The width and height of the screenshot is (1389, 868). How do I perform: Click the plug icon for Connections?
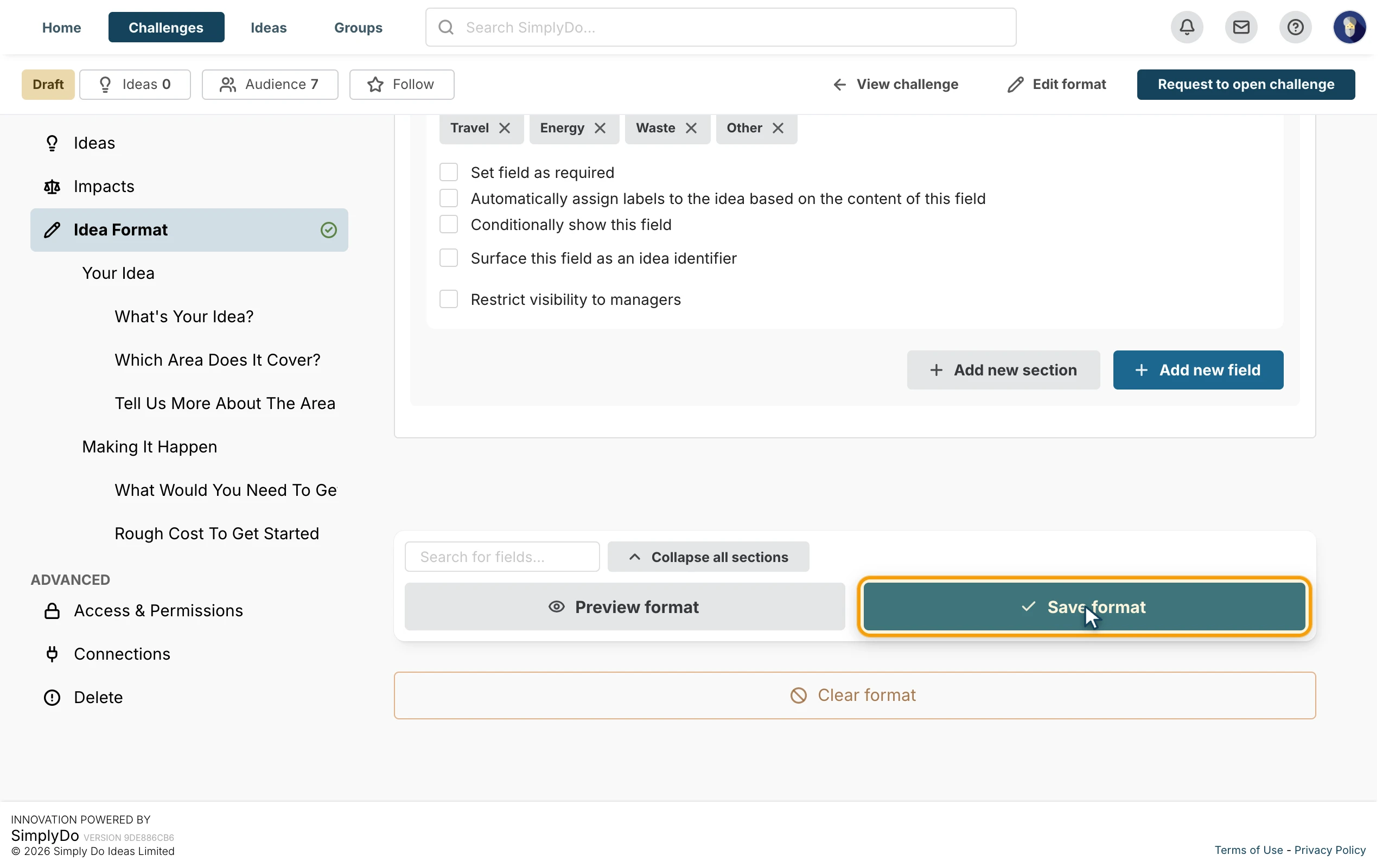click(52, 654)
